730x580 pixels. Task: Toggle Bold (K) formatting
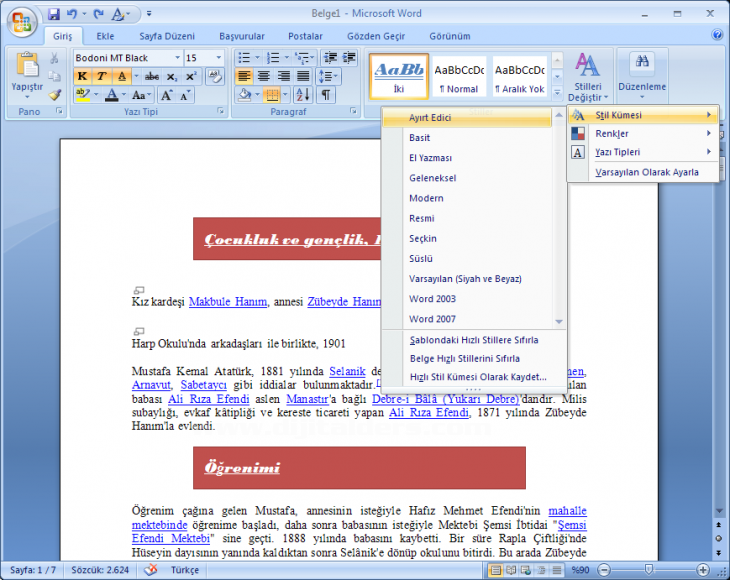tap(82, 76)
